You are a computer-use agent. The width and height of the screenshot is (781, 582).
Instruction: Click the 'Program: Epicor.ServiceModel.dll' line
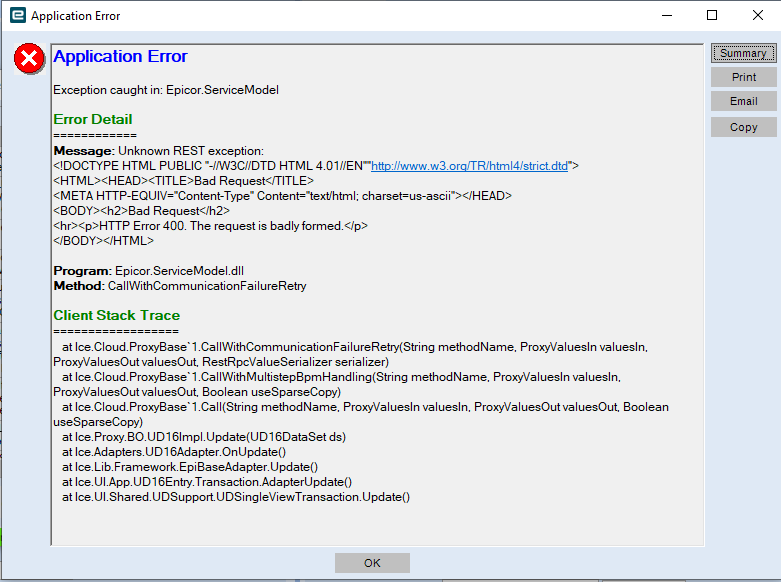[x=148, y=271]
